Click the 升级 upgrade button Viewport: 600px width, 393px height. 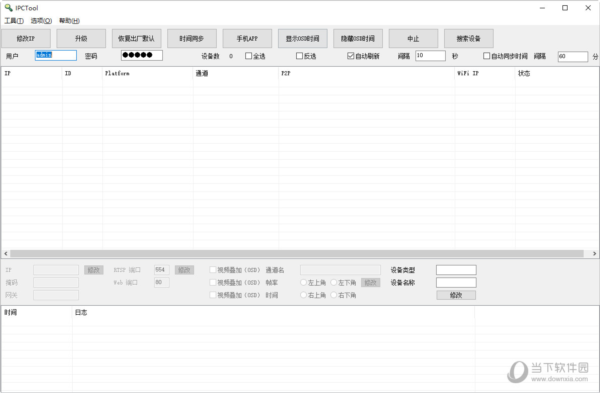coord(81,38)
